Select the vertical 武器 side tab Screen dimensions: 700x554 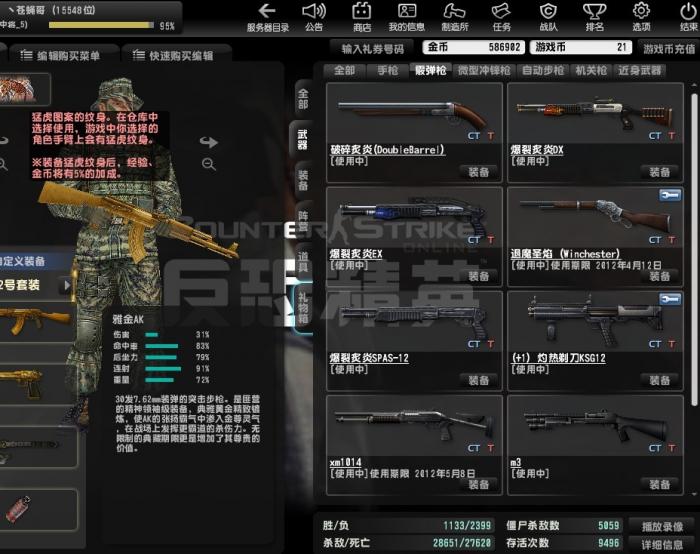[303, 139]
